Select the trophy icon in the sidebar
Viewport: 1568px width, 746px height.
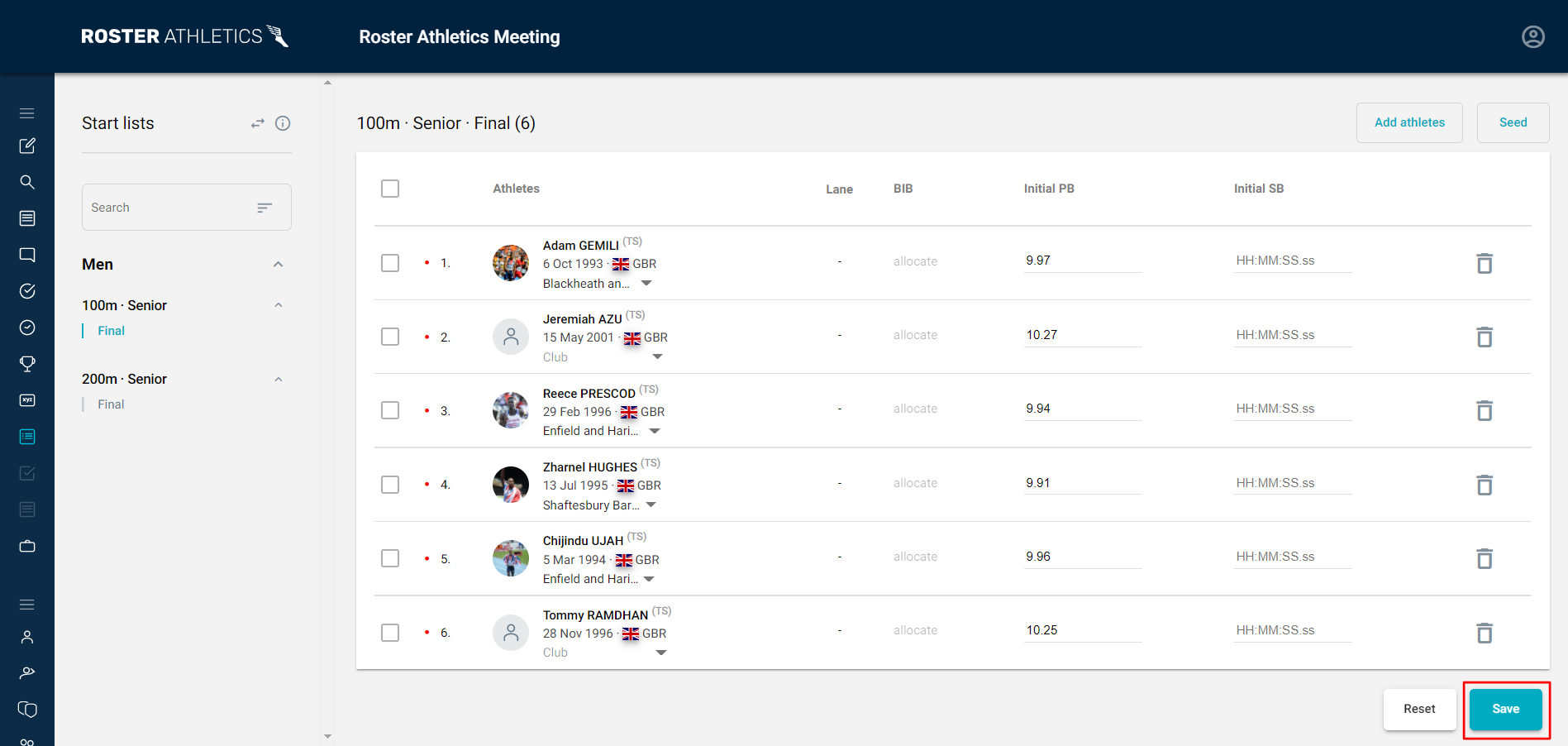[27, 363]
